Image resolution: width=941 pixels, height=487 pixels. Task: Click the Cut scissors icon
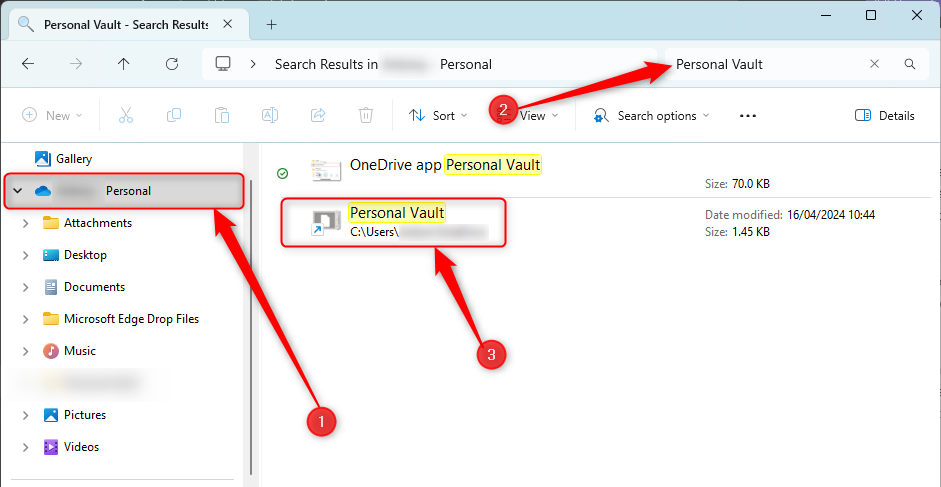coord(125,115)
